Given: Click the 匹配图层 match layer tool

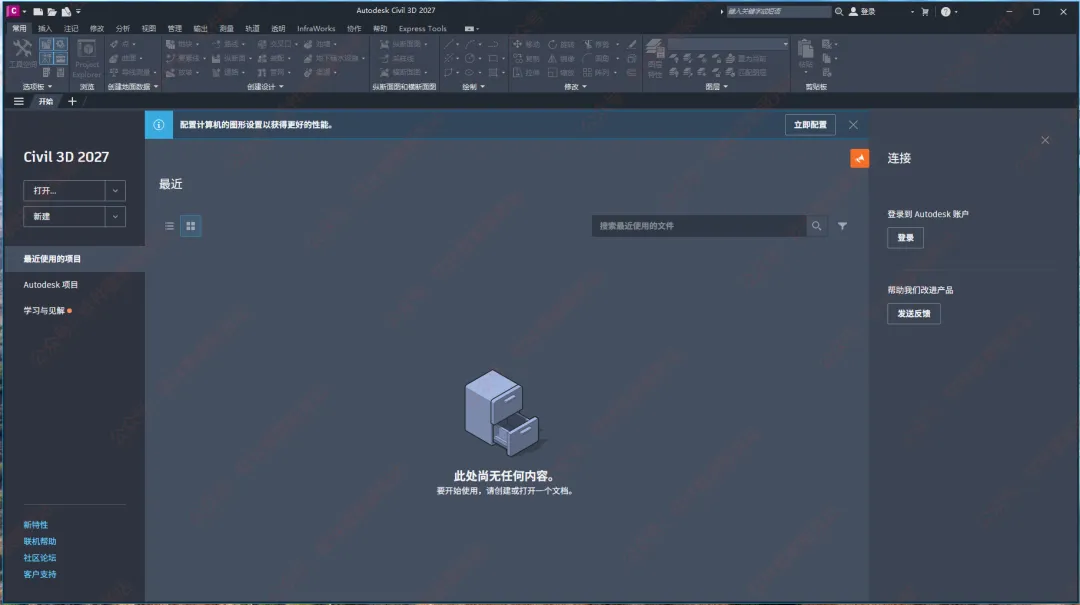Looking at the screenshot, I should tap(747, 72).
